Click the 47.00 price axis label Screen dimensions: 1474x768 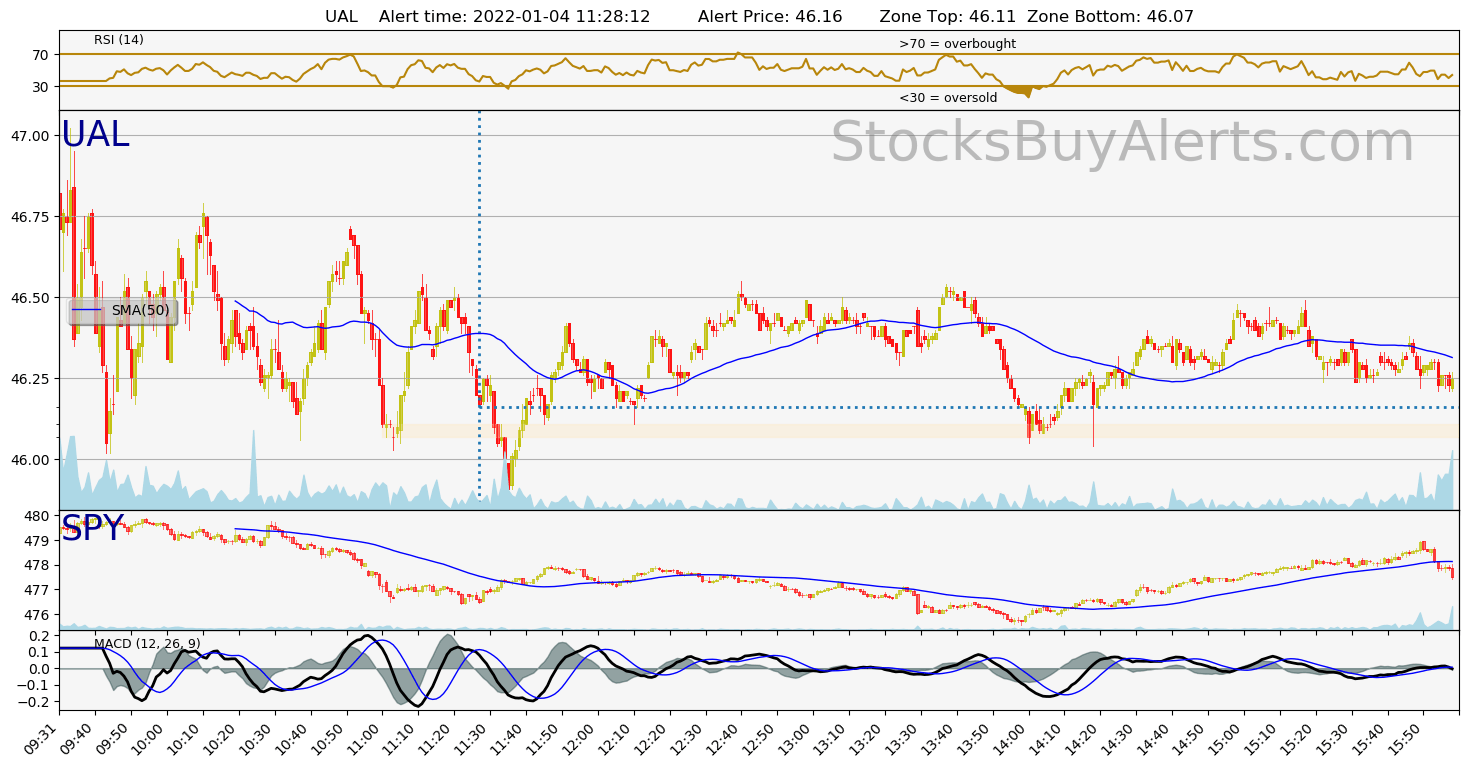[32, 136]
